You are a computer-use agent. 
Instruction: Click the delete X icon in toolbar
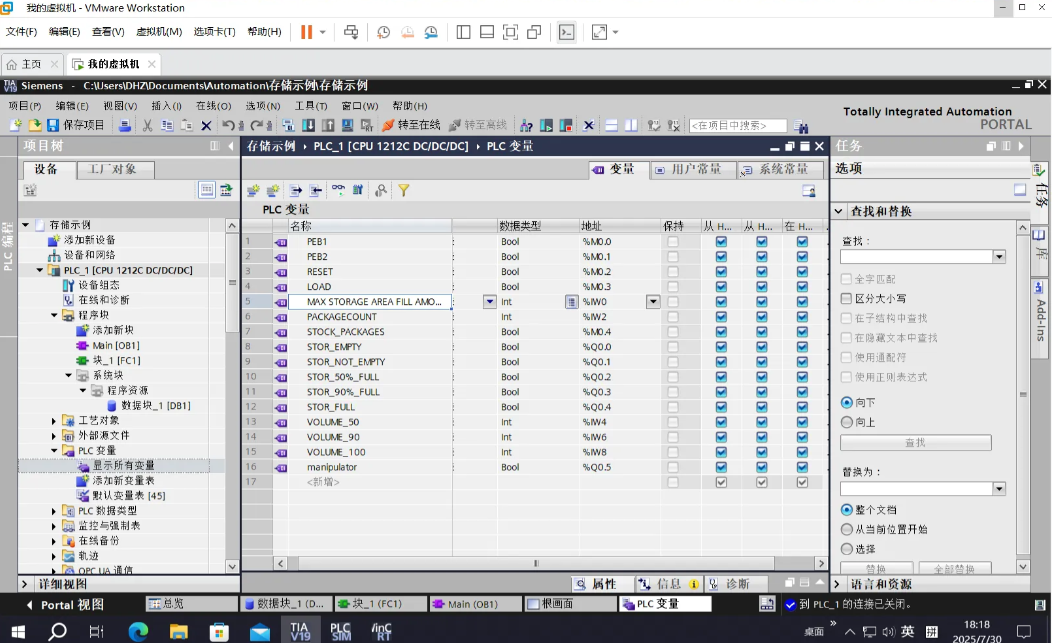pos(206,125)
